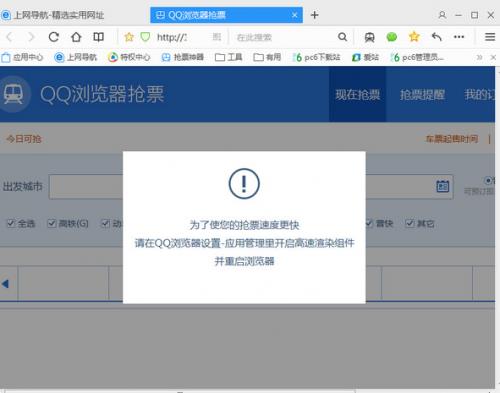Viewport: 500px width, 393px height.
Task: Open the hamburger main menu
Action: (490, 37)
